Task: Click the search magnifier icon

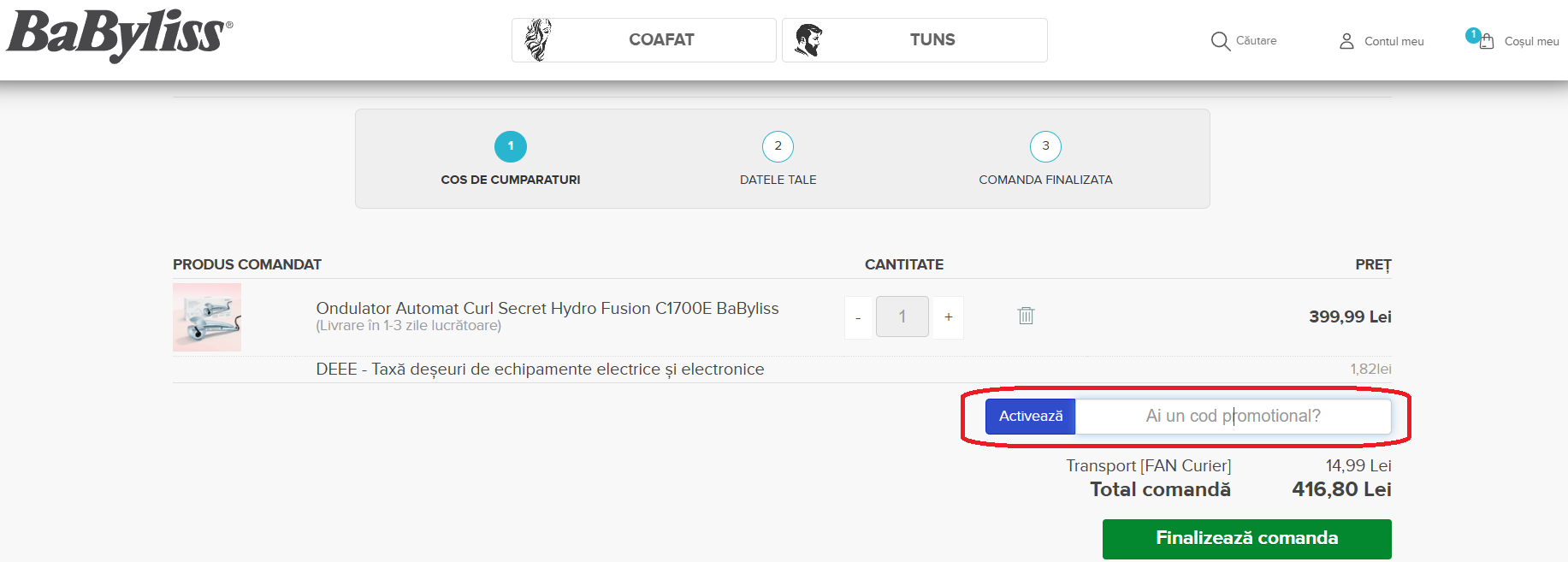Action: click(x=1220, y=41)
